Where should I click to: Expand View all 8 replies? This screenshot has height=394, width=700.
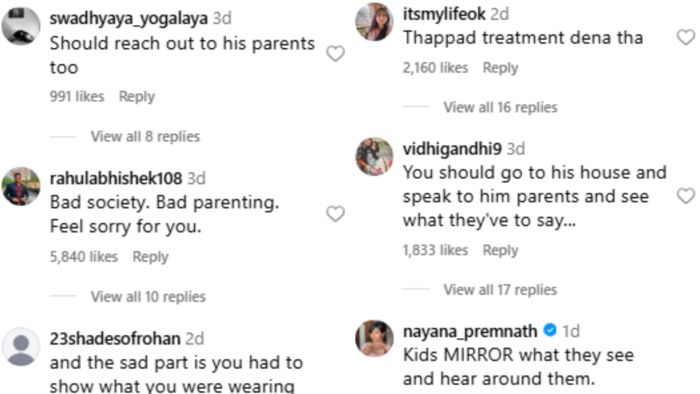pos(145,136)
